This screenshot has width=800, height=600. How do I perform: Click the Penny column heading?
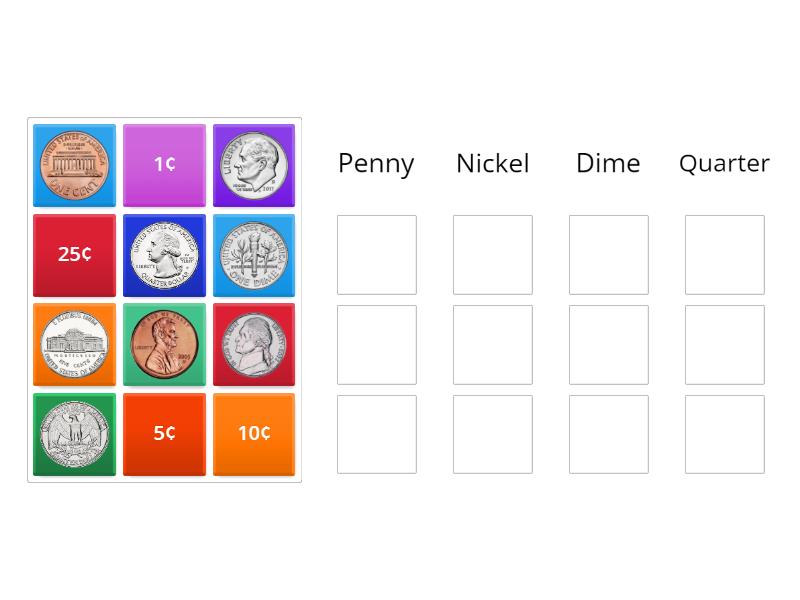(376, 163)
